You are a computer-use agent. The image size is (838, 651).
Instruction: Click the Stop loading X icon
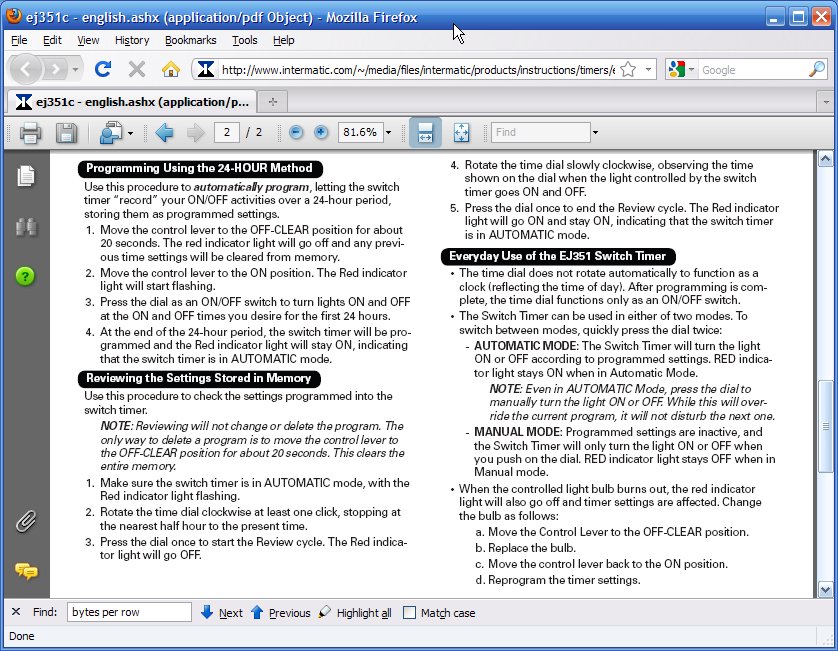(x=137, y=69)
